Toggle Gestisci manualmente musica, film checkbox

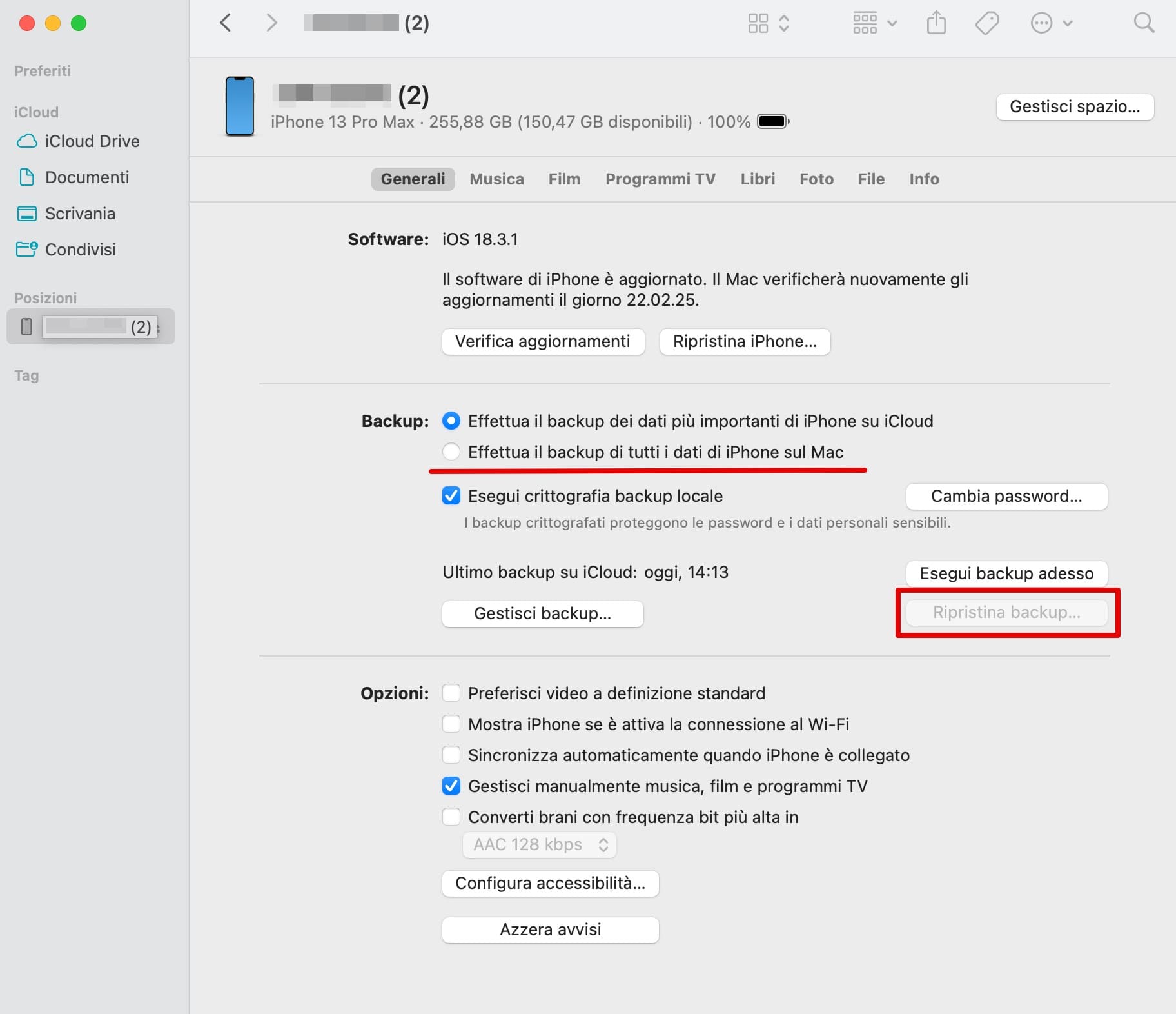point(451,786)
